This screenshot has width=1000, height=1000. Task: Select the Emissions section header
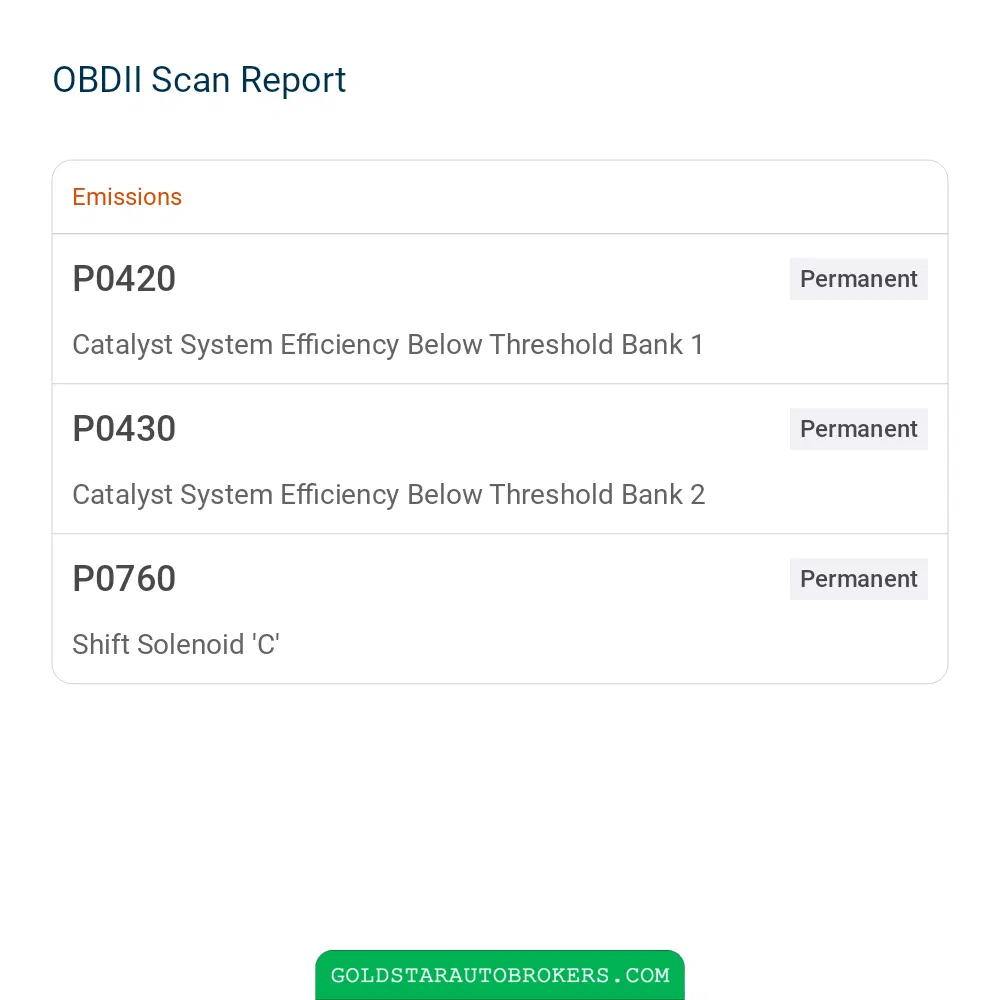point(127,197)
